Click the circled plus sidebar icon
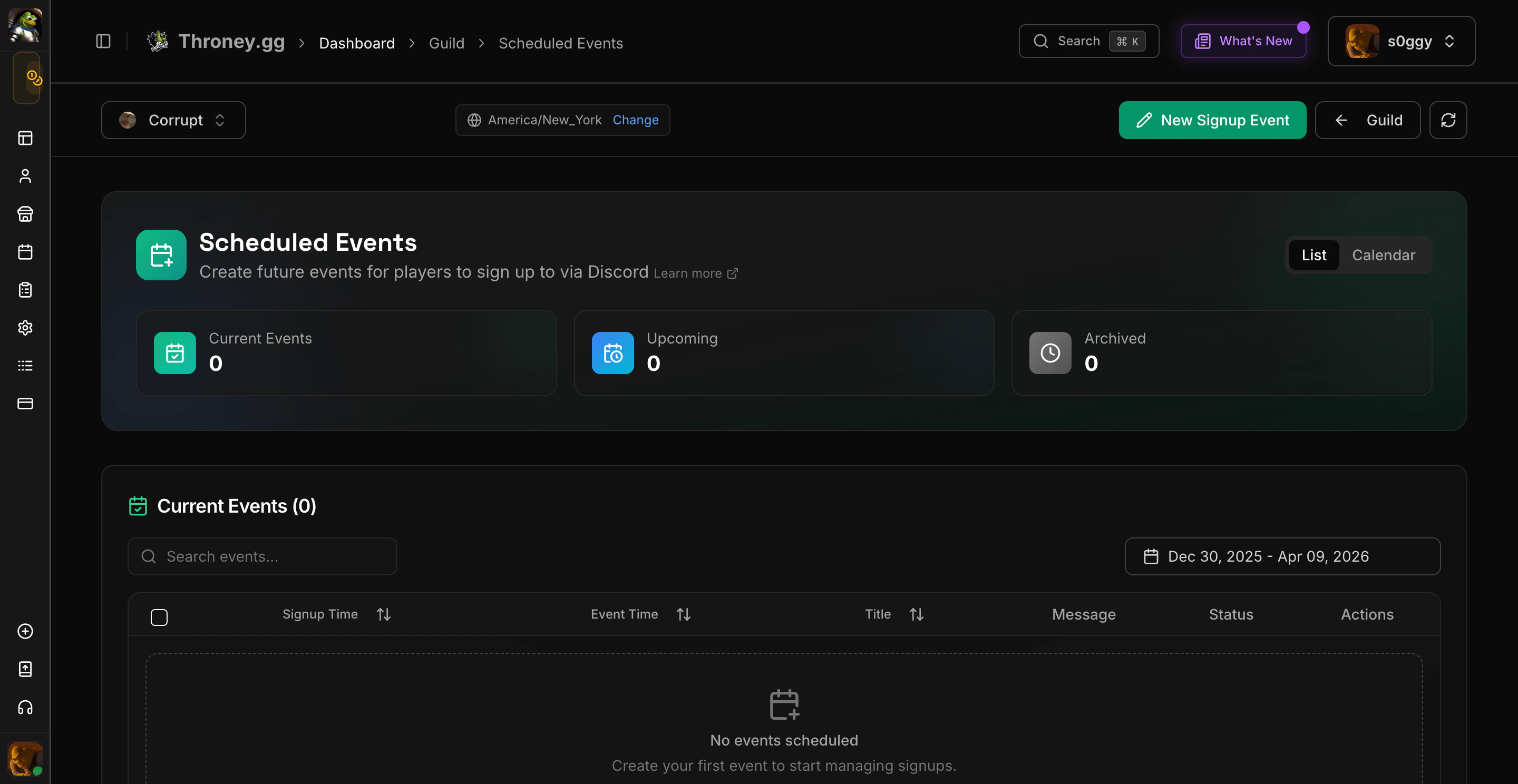 coord(25,631)
